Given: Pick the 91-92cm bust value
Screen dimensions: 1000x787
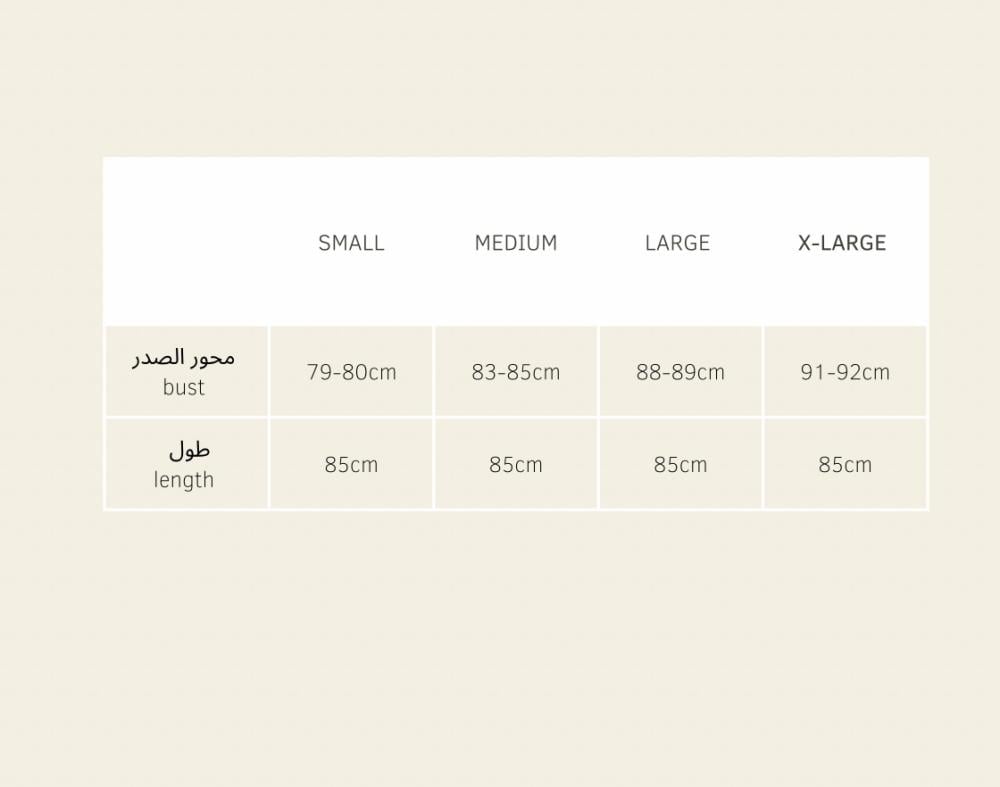Looking at the screenshot, I should [x=845, y=372].
